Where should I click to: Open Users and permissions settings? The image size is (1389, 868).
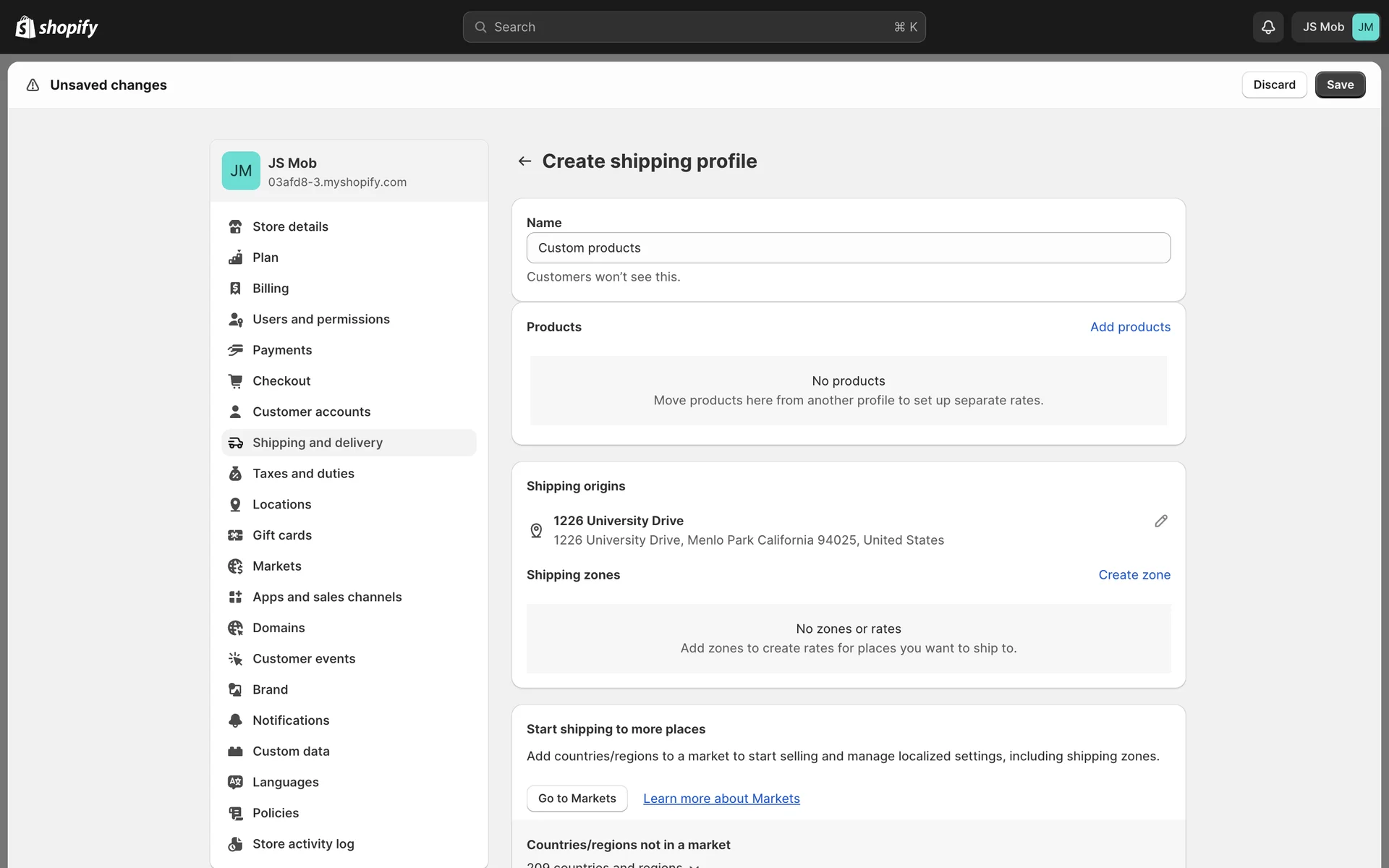[x=320, y=319]
